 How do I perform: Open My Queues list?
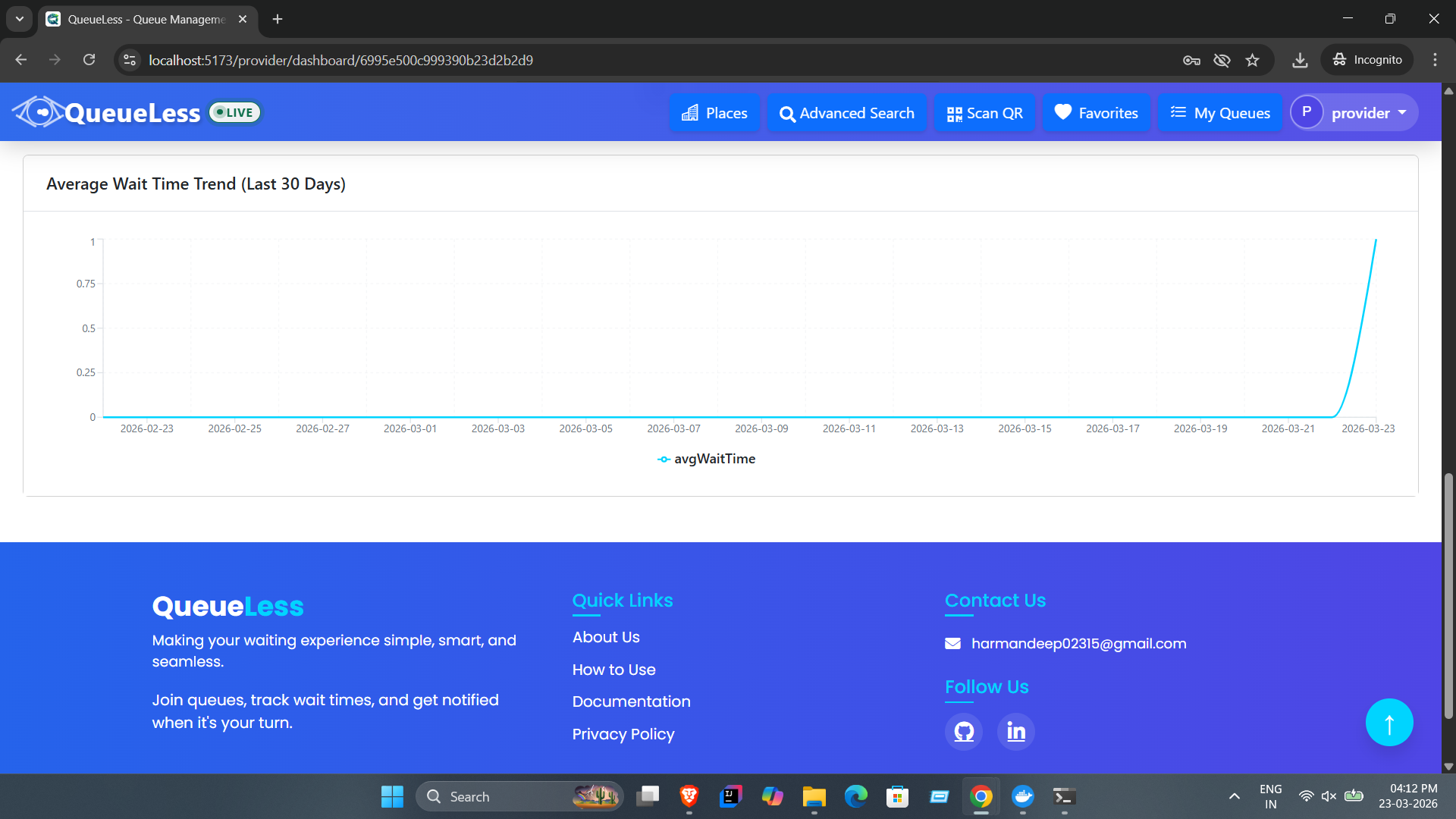point(1220,113)
